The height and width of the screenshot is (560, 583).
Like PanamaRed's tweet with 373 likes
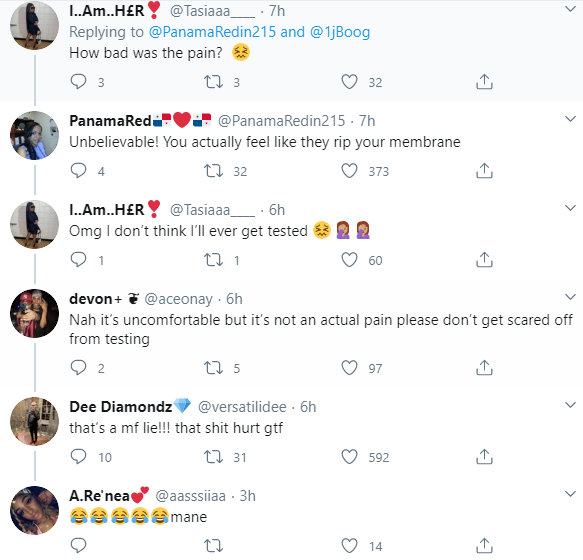coord(350,171)
